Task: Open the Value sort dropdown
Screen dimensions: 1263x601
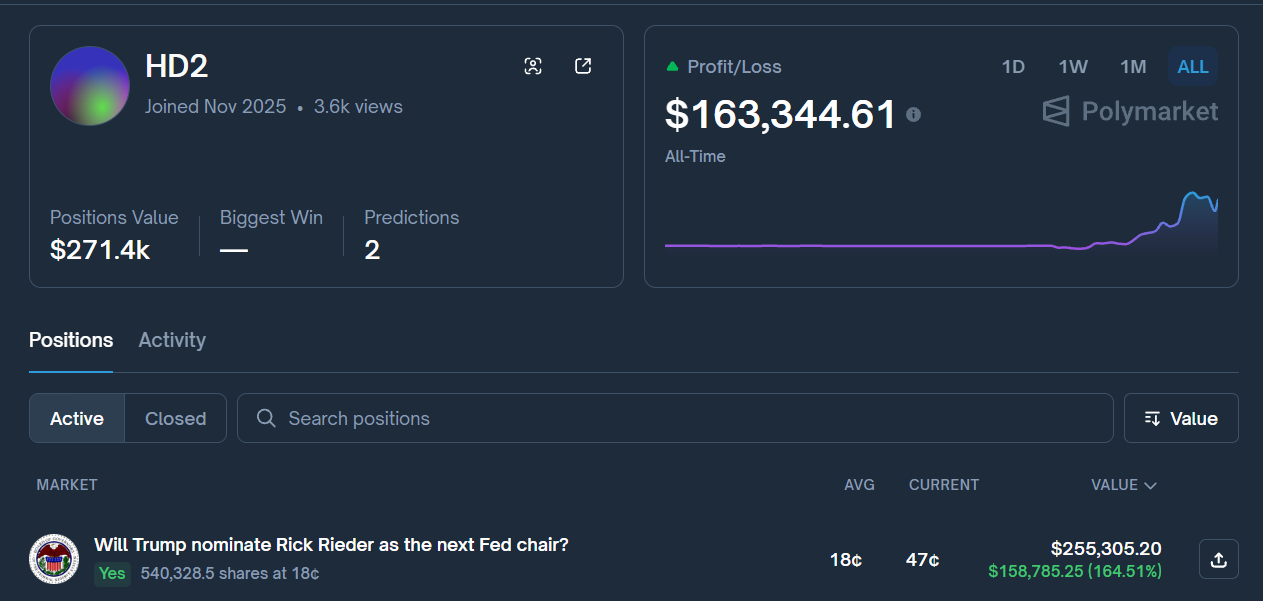Action: 1181,418
